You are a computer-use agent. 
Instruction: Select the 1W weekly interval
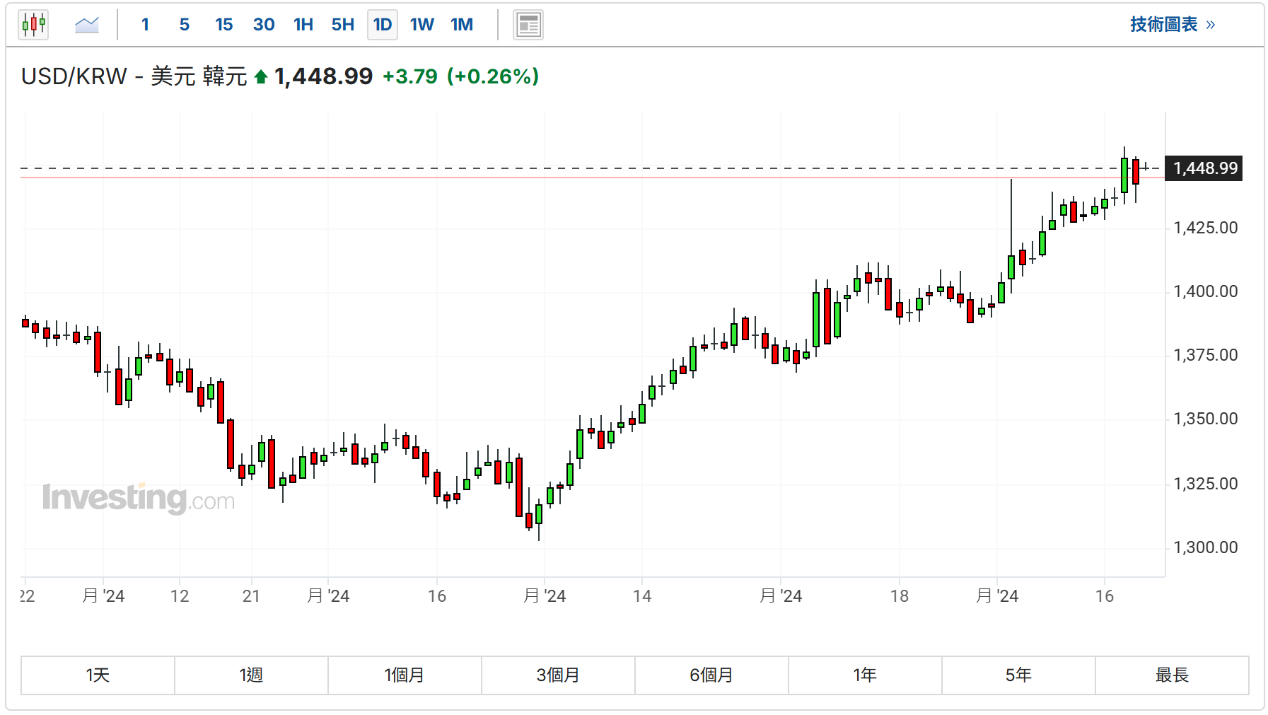coord(422,24)
